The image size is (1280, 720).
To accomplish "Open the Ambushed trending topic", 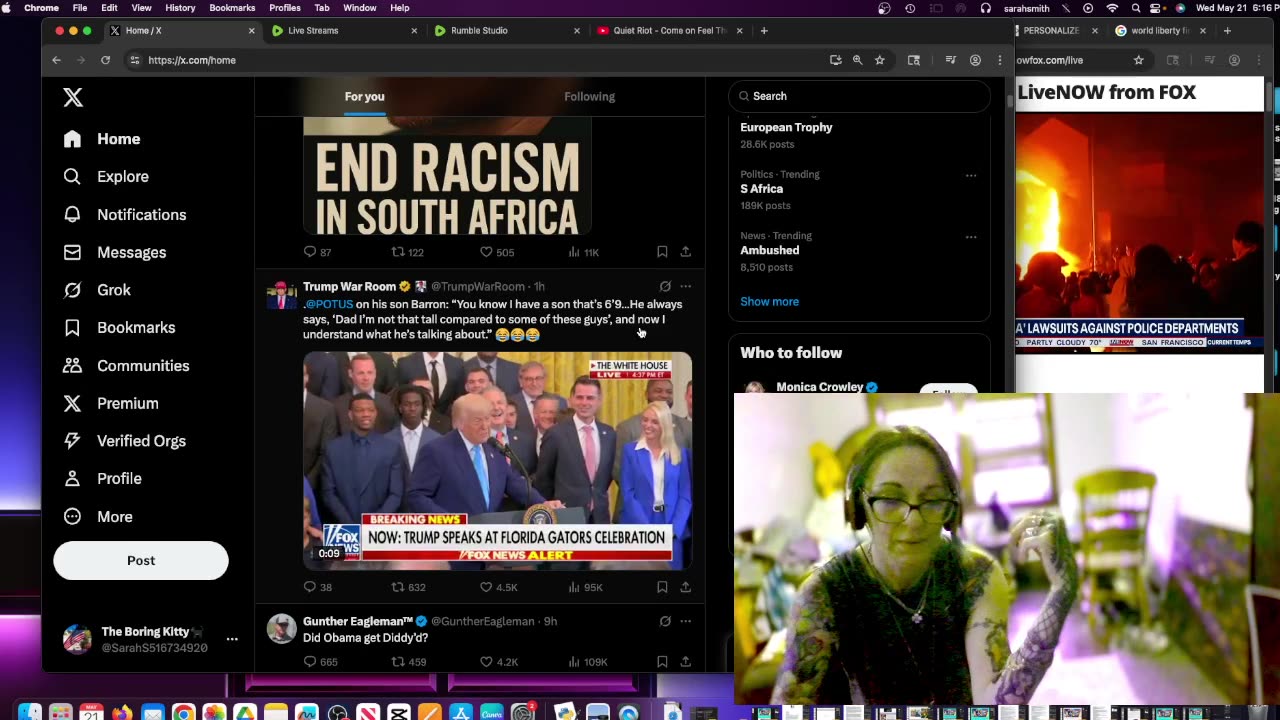I will [x=769, y=251].
